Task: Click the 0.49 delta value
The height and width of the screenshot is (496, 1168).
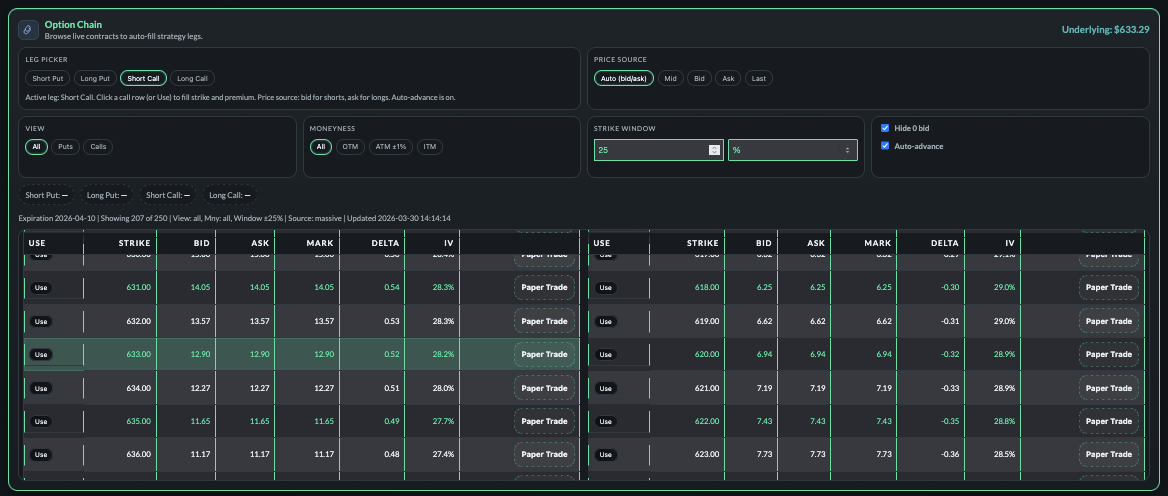Action: [x=391, y=422]
